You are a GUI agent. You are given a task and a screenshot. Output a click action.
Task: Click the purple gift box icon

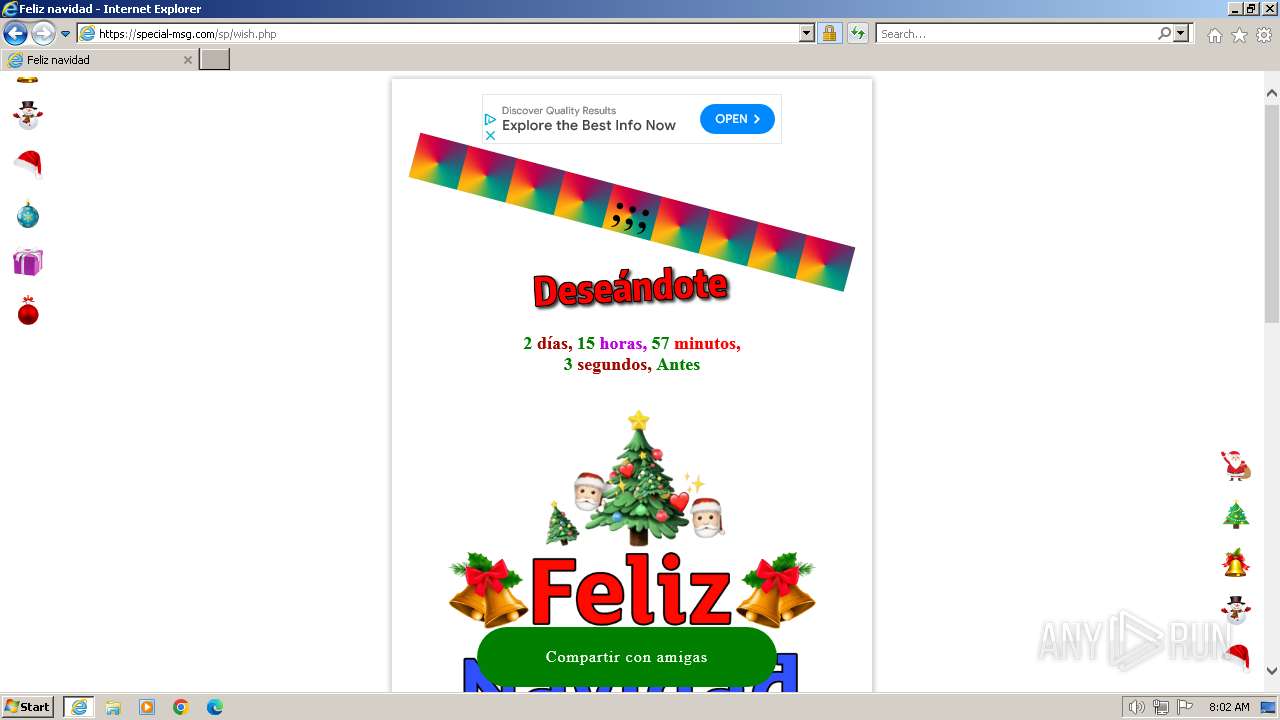point(28,262)
